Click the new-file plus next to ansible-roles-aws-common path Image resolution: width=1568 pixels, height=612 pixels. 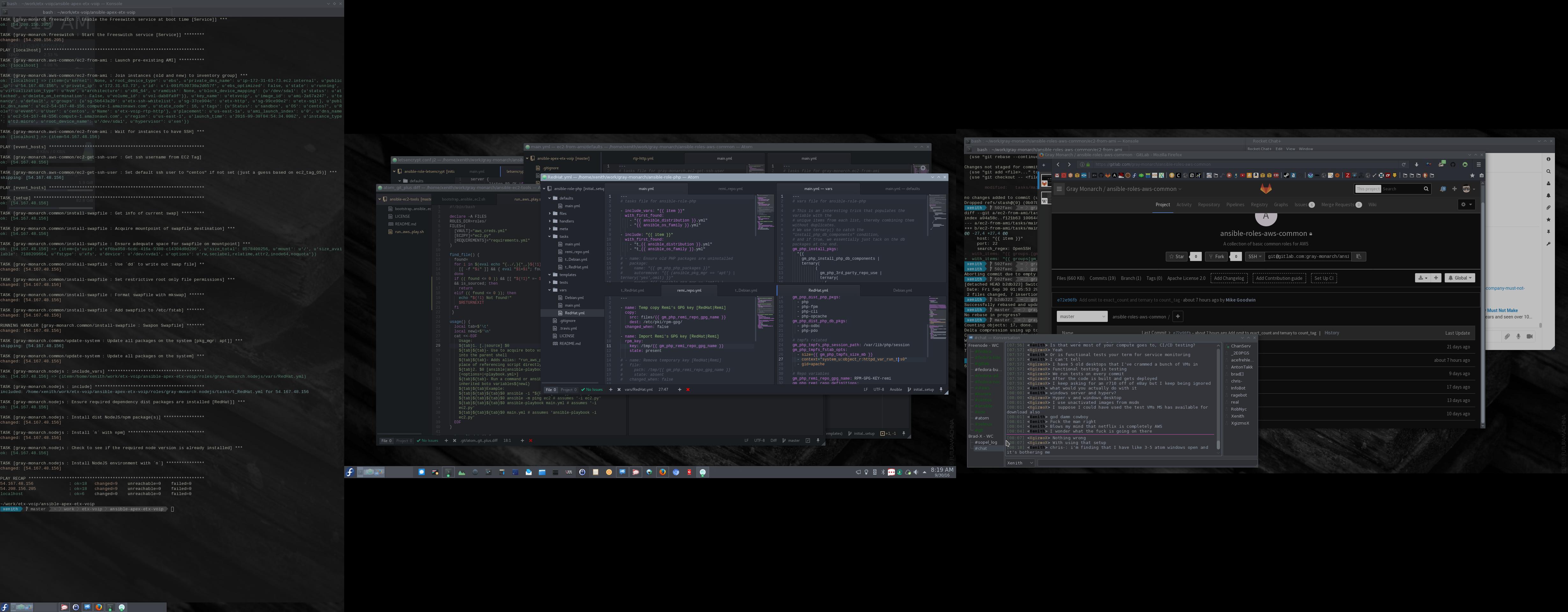[1178, 317]
